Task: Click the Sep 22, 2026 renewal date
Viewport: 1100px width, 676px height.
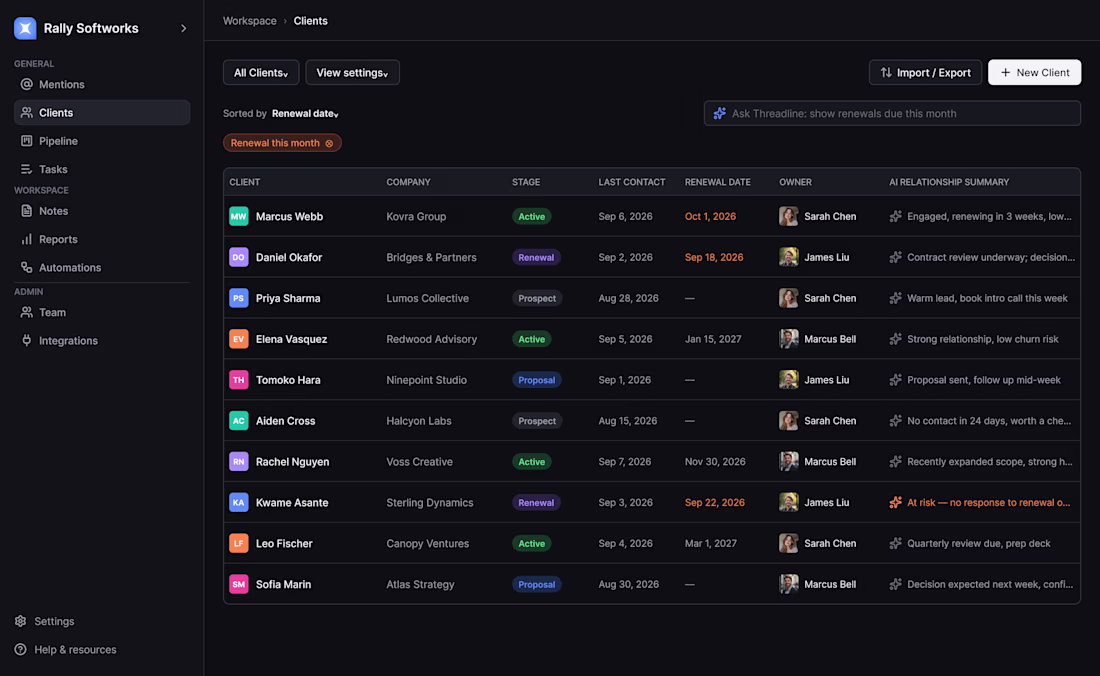Action: 715,502
